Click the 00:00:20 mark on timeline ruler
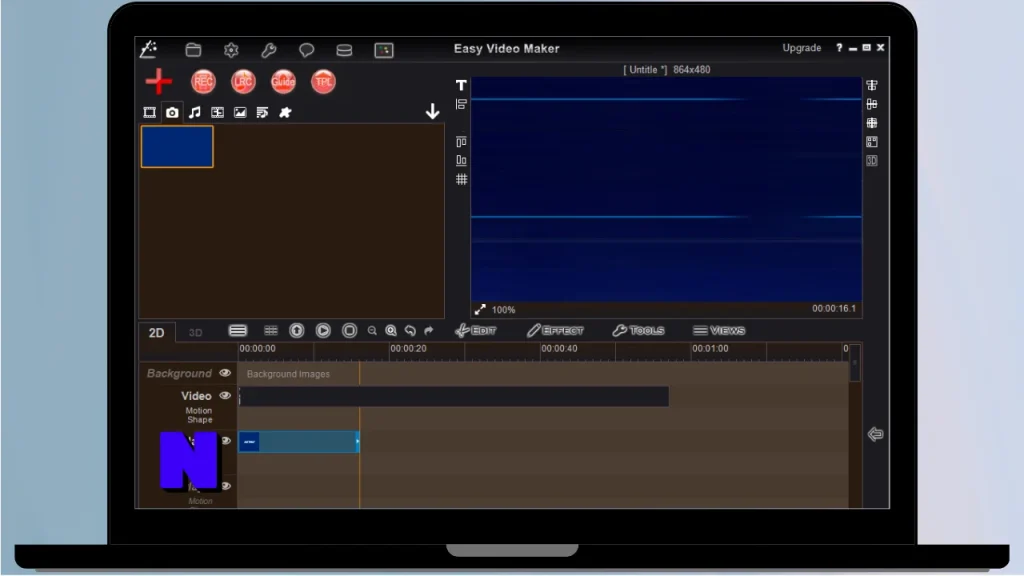Viewport: 1024px width, 576px height. click(408, 349)
